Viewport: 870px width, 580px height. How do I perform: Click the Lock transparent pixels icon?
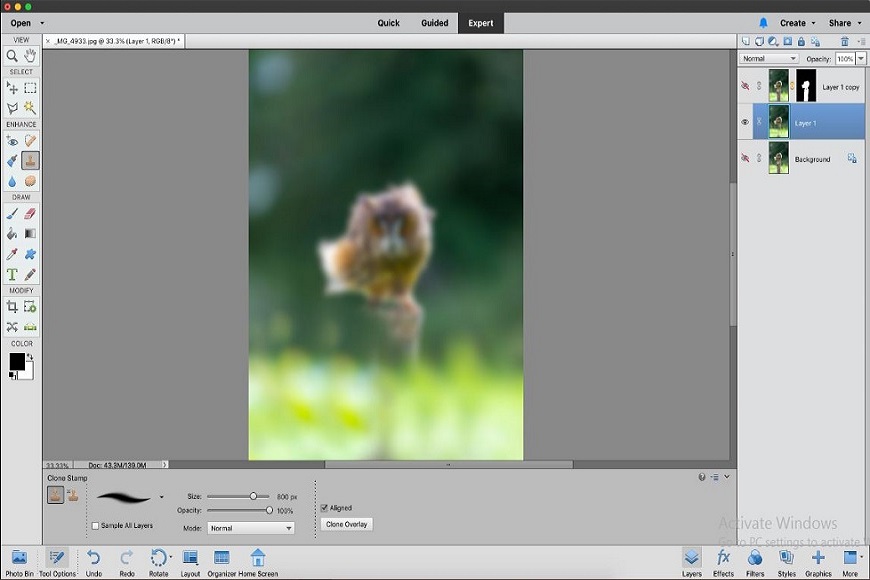tap(815, 42)
